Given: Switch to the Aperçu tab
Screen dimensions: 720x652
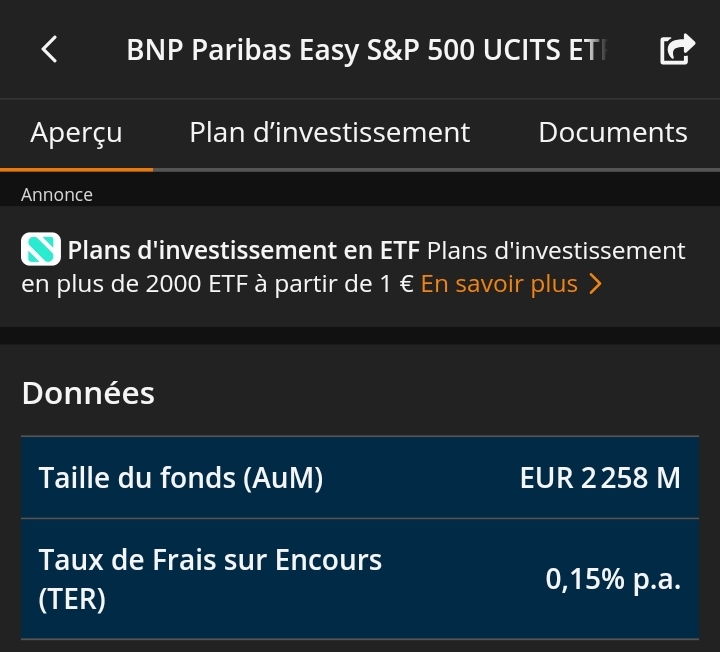Looking at the screenshot, I should [x=76, y=133].
